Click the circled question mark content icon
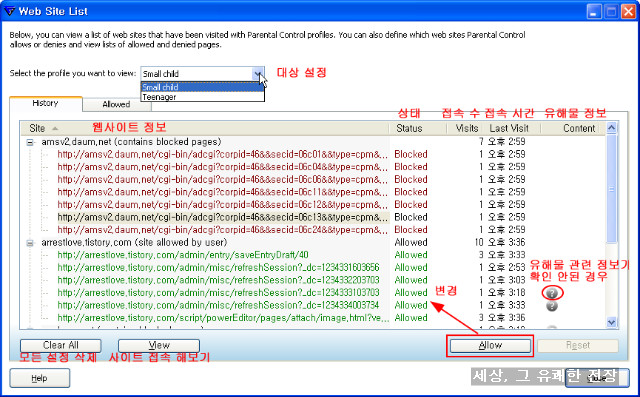Viewport: 640px width, 397px height. click(x=552, y=293)
